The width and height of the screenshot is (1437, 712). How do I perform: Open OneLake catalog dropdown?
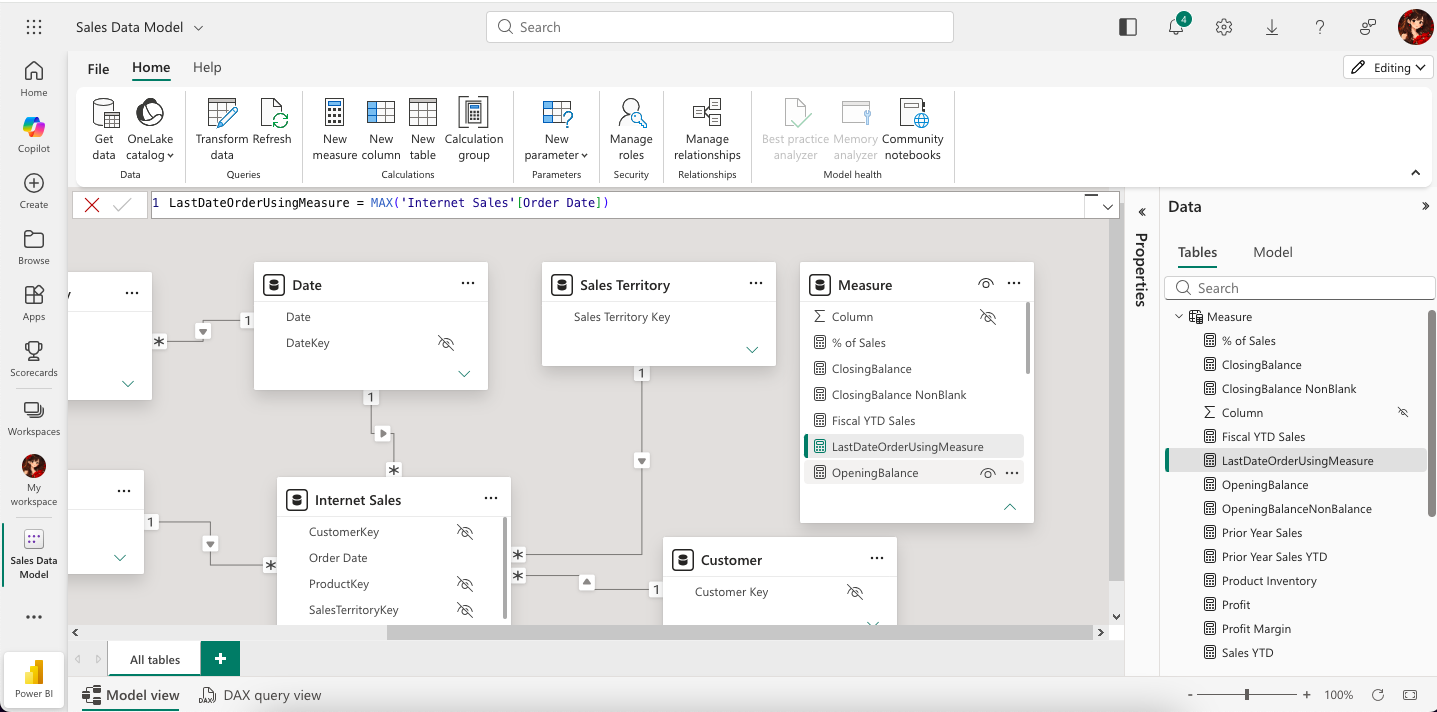(150, 129)
